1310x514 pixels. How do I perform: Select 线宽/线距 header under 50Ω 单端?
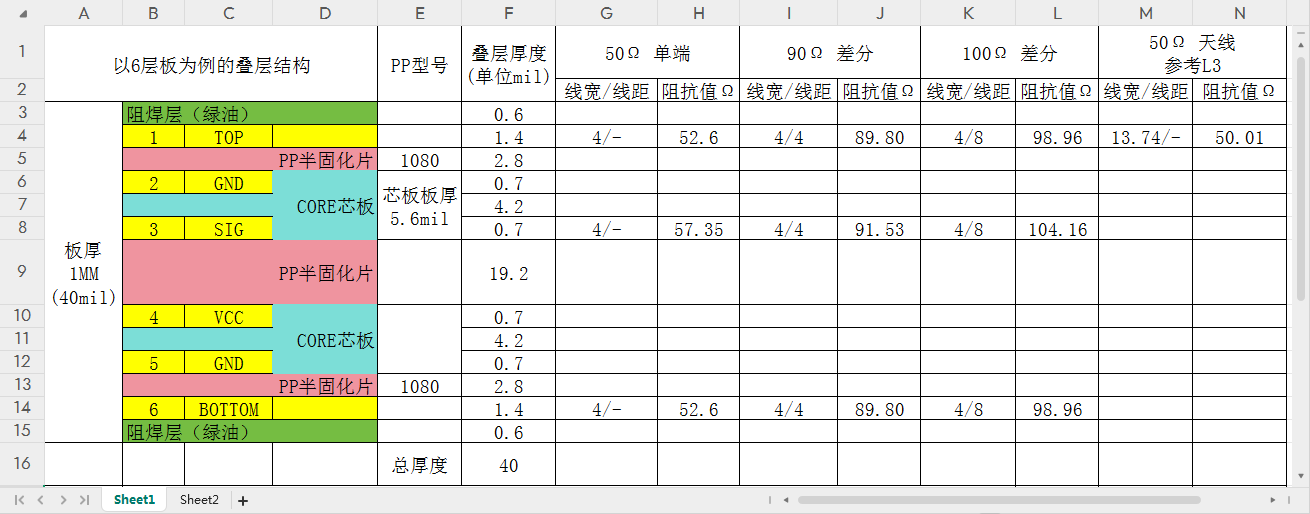(606, 90)
